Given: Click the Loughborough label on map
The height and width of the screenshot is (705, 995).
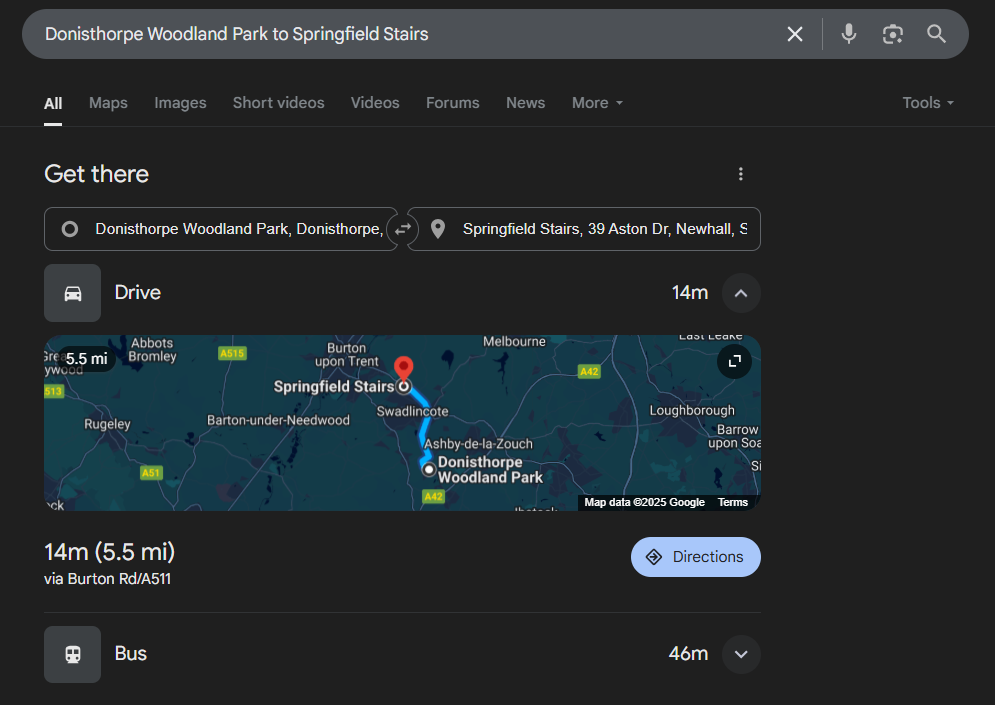Looking at the screenshot, I should pyautogui.click(x=692, y=411).
